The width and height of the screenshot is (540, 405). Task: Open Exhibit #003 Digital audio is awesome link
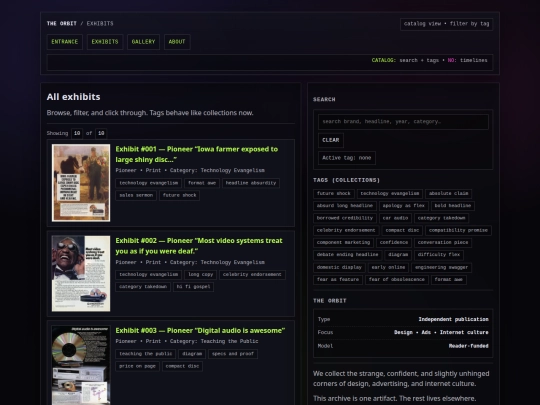[200, 331]
